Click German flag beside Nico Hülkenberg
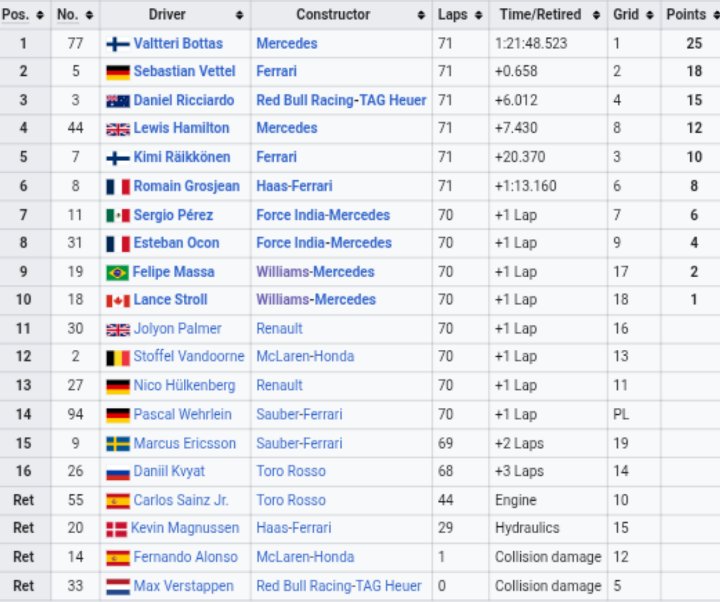Screen dimensions: 720x602 point(118,387)
